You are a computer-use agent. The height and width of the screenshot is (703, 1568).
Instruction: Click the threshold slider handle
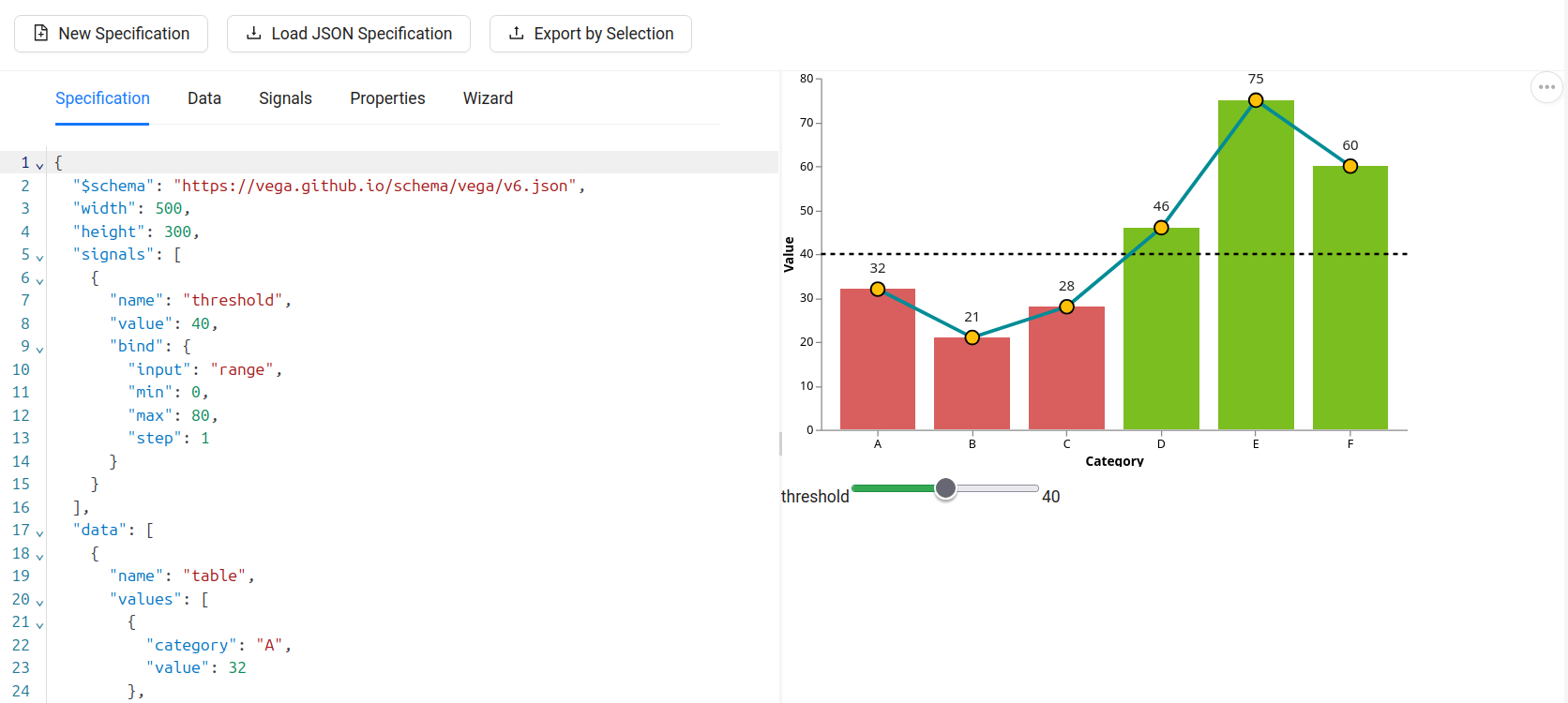point(945,488)
